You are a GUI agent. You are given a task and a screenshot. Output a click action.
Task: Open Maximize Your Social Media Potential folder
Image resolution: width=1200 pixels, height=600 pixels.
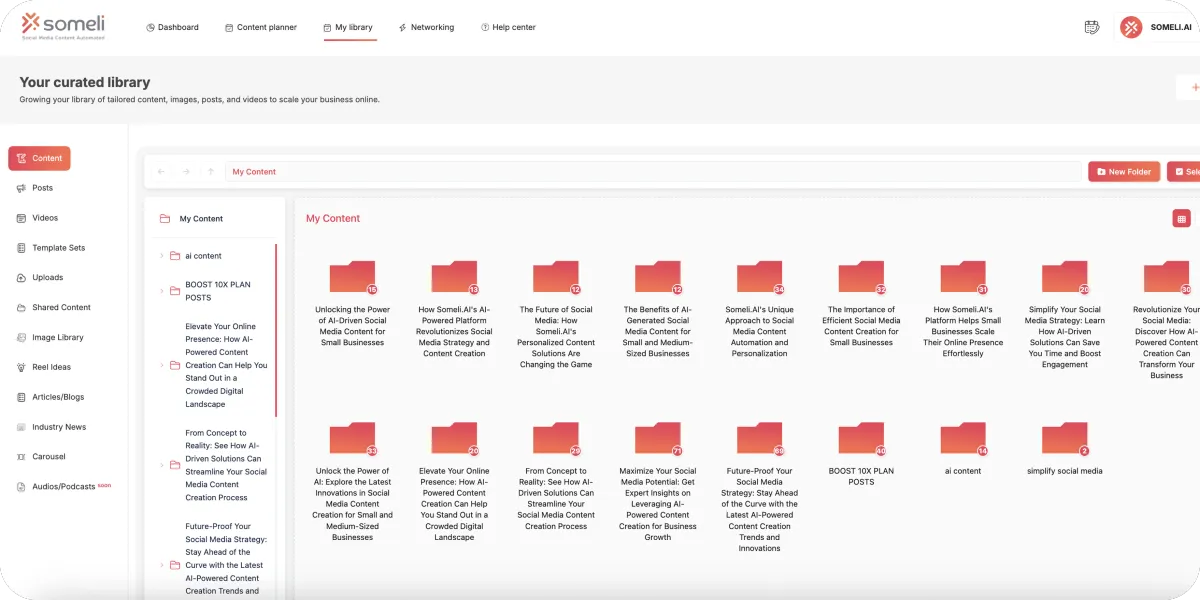[657, 482]
